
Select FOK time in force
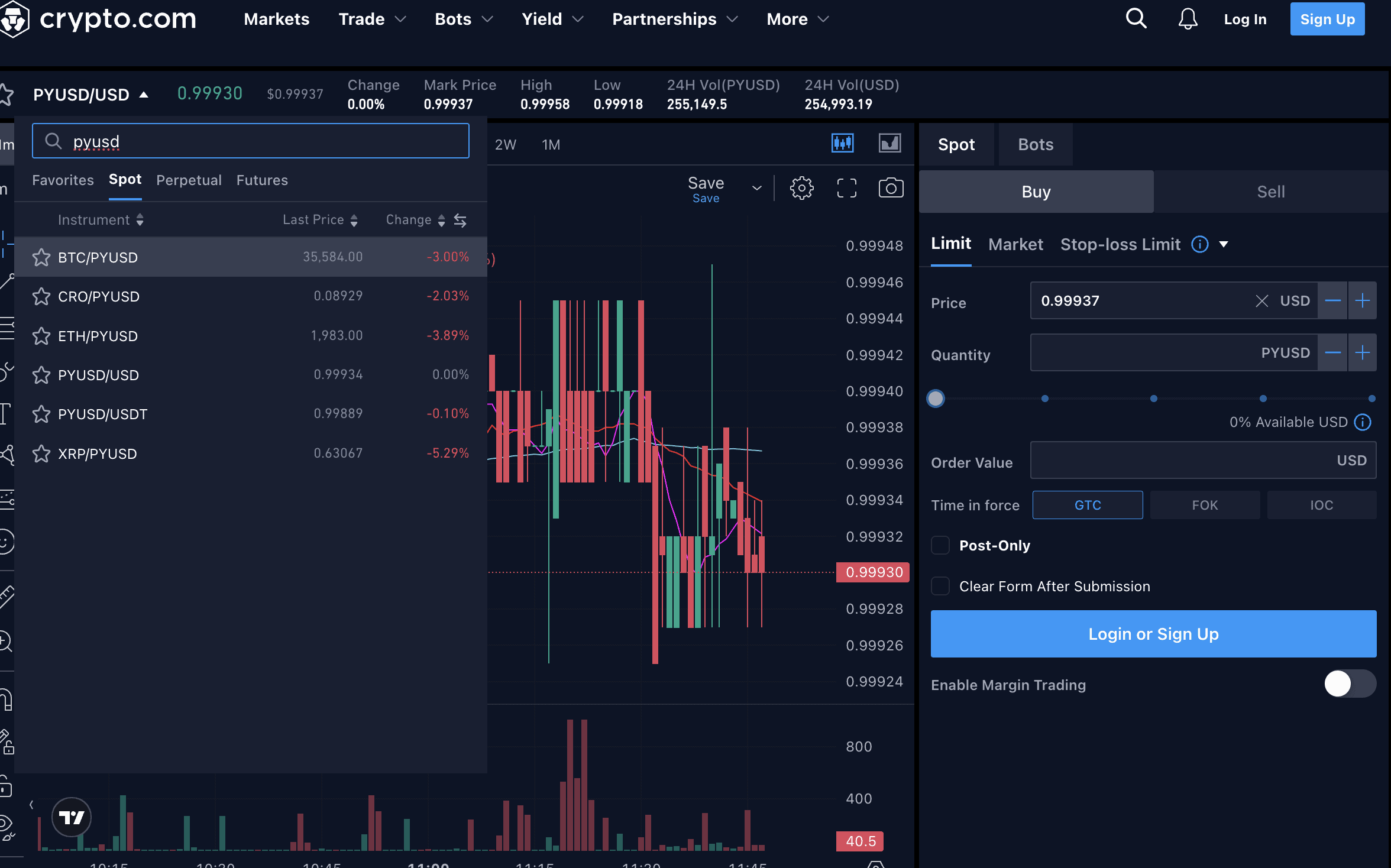[1204, 505]
